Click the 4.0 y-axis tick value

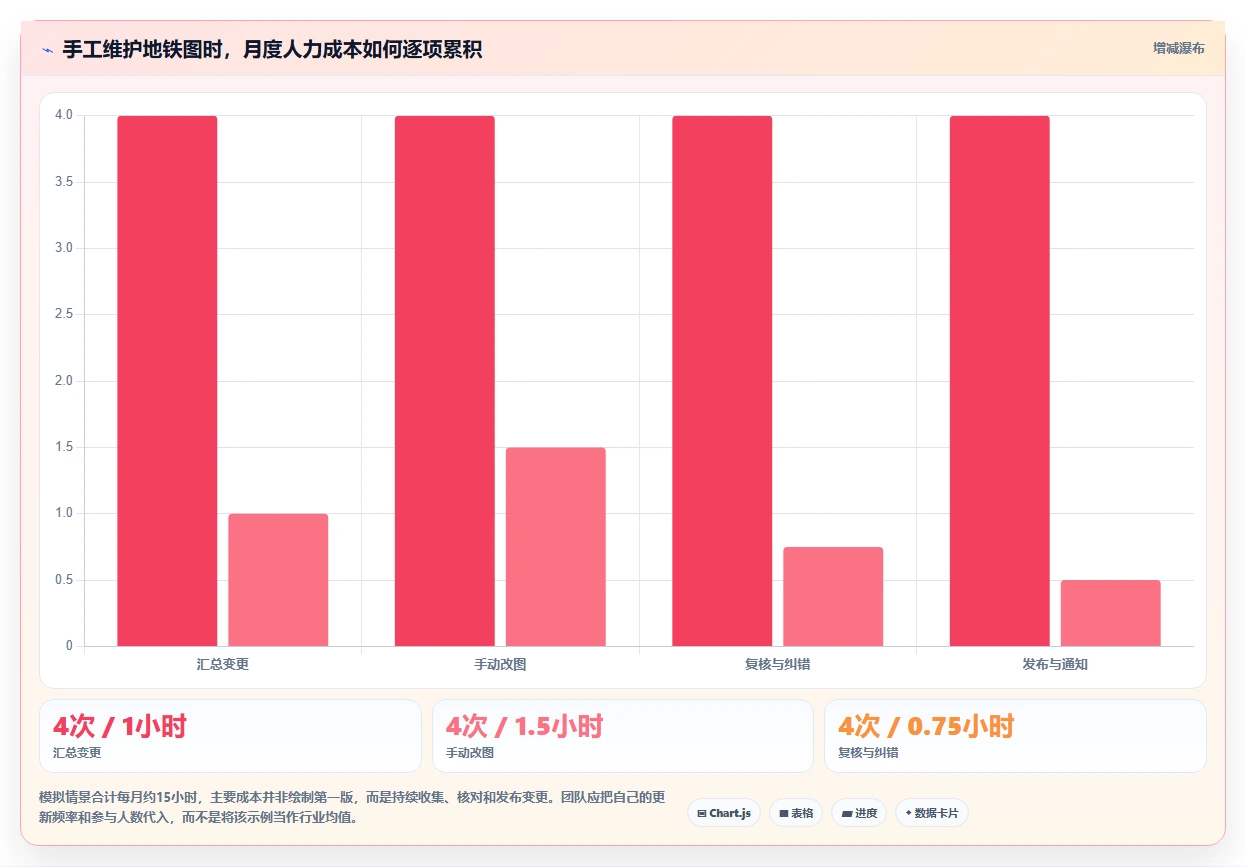tap(64, 115)
